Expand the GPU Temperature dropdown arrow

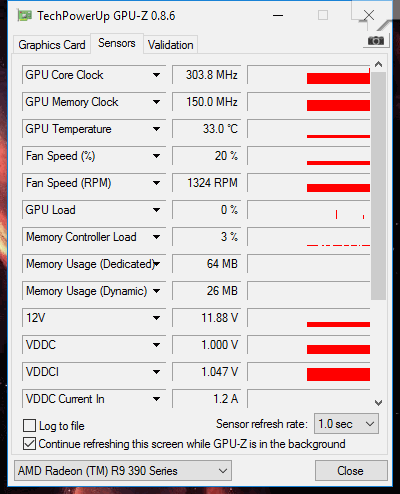click(156, 129)
